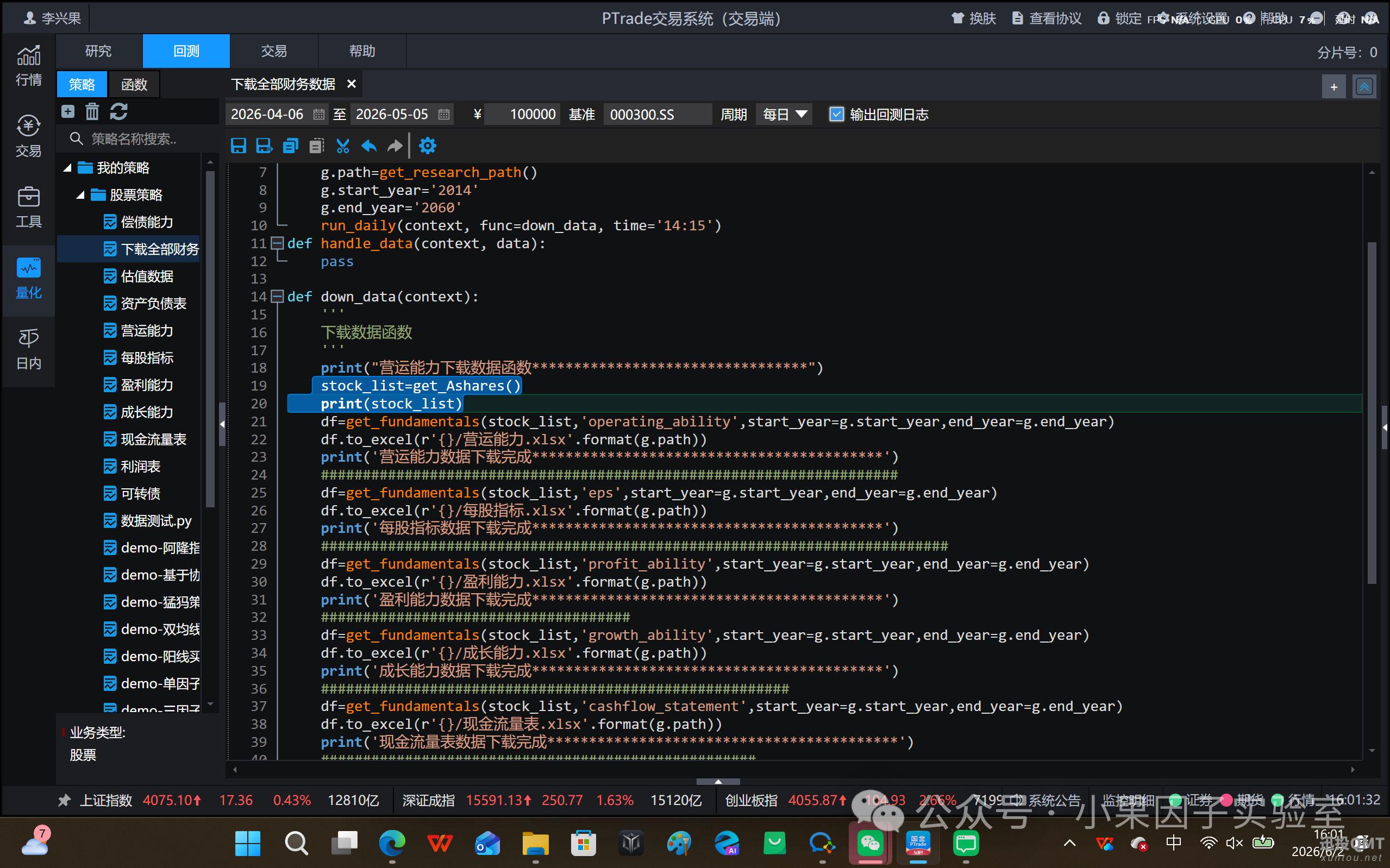1390x868 pixels.
Task: Collapse the 我的策略 folder
Action: [x=67, y=168]
